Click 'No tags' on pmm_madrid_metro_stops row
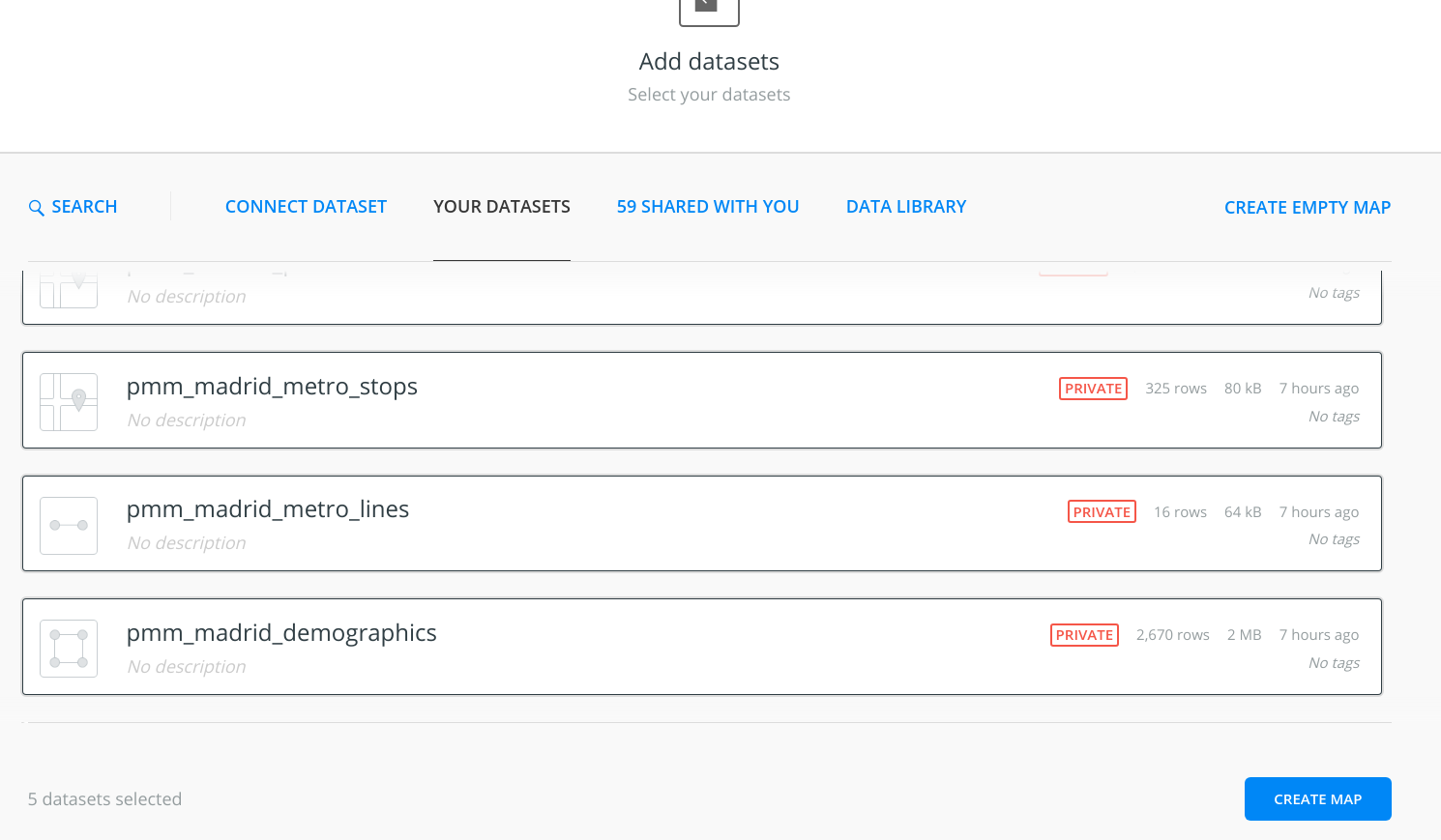Screen dimensions: 1441x840 (x=1334, y=417)
